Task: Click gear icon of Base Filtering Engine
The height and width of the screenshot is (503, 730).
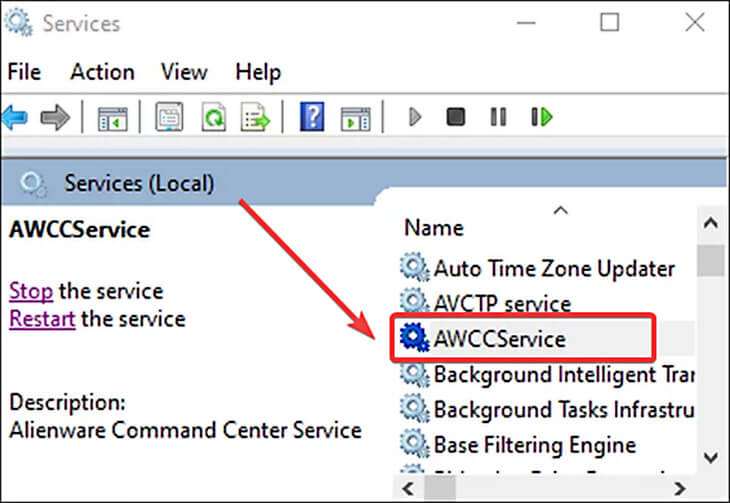Action: tap(414, 444)
